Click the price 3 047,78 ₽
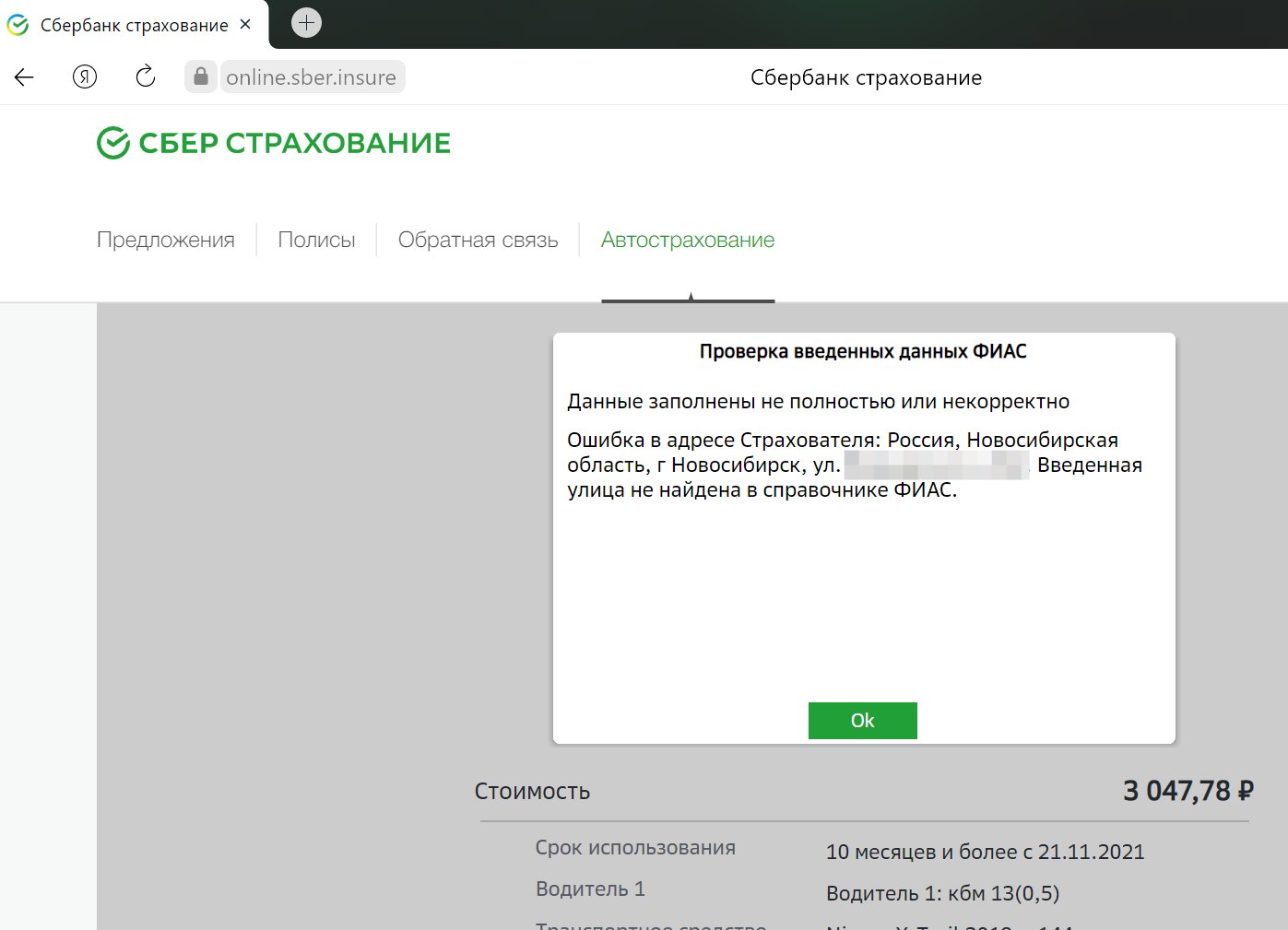Screen dimensions: 1288x930 (1188, 791)
